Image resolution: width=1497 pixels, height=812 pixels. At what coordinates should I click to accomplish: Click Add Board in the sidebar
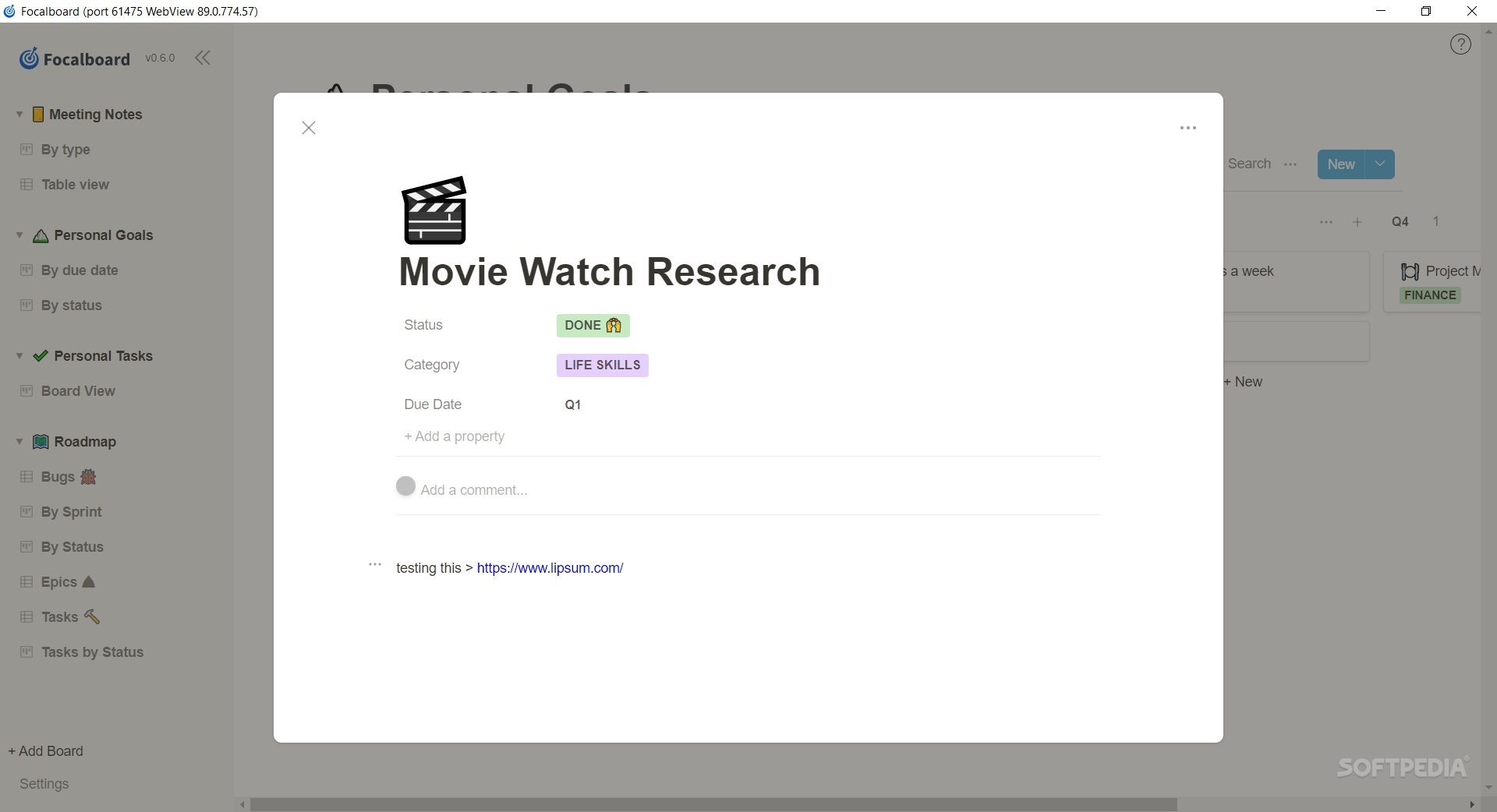point(45,751)
